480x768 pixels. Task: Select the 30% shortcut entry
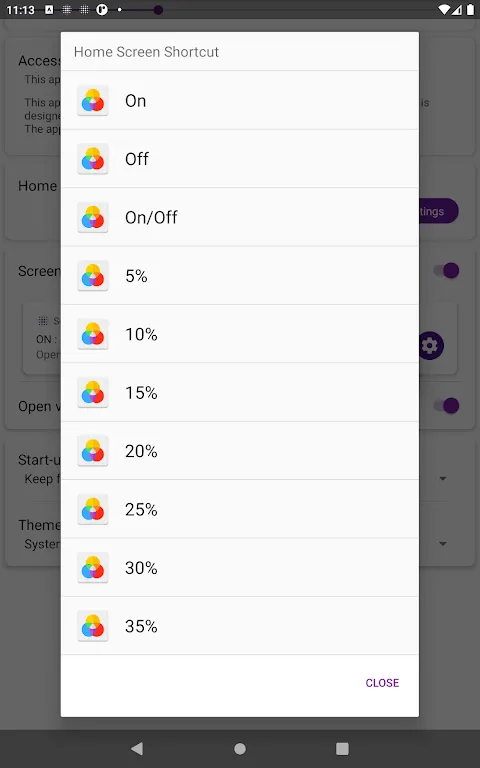(240, 568)
